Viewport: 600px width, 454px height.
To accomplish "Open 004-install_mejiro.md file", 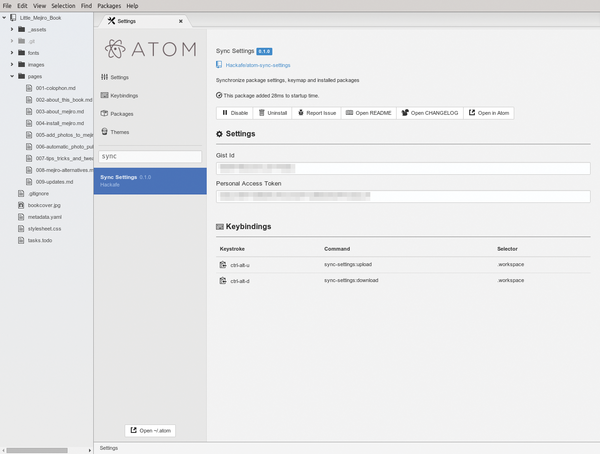I will [x=60, y=123].
